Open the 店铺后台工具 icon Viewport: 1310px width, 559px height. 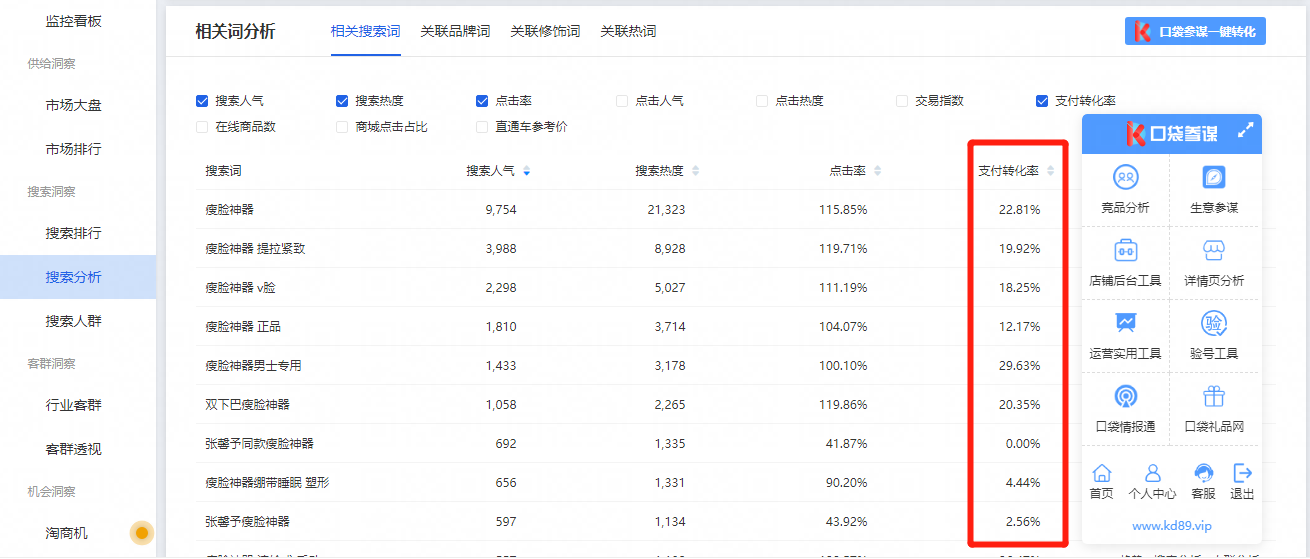1126,250
